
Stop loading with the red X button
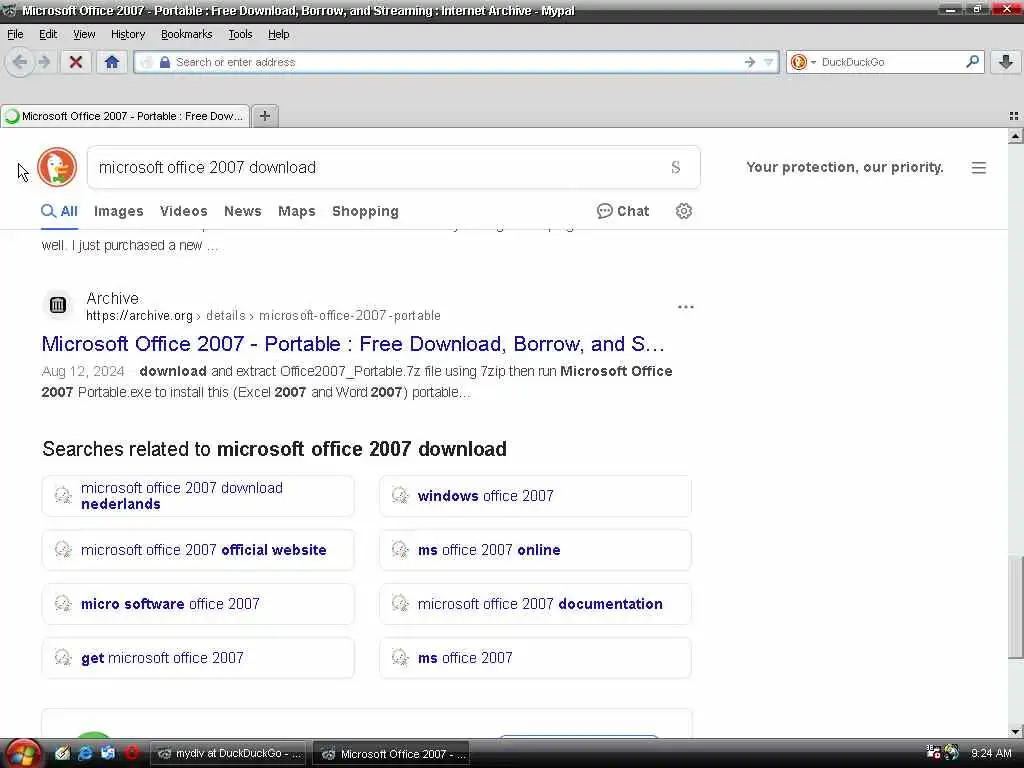click(x=76, y=62)
